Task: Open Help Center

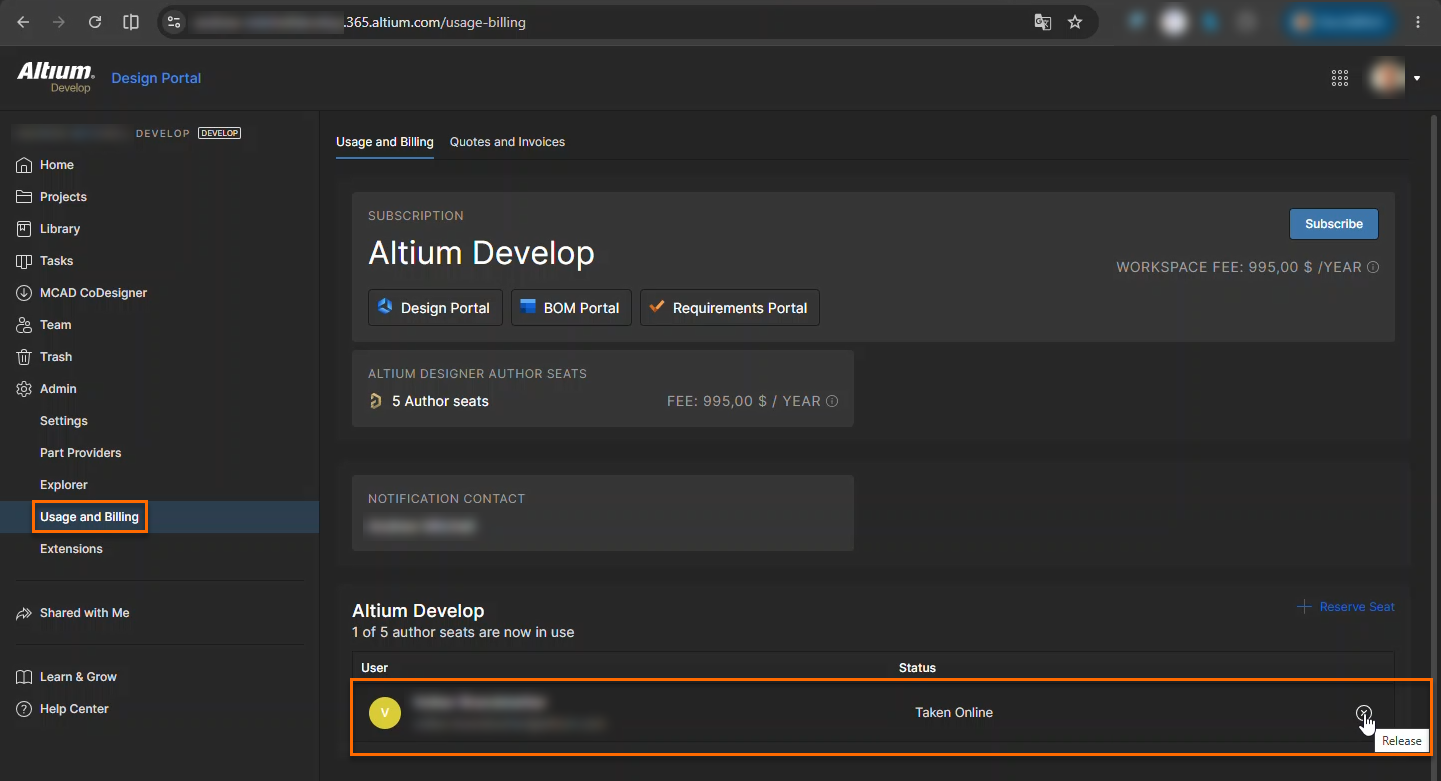Action: tap(74, 709)
